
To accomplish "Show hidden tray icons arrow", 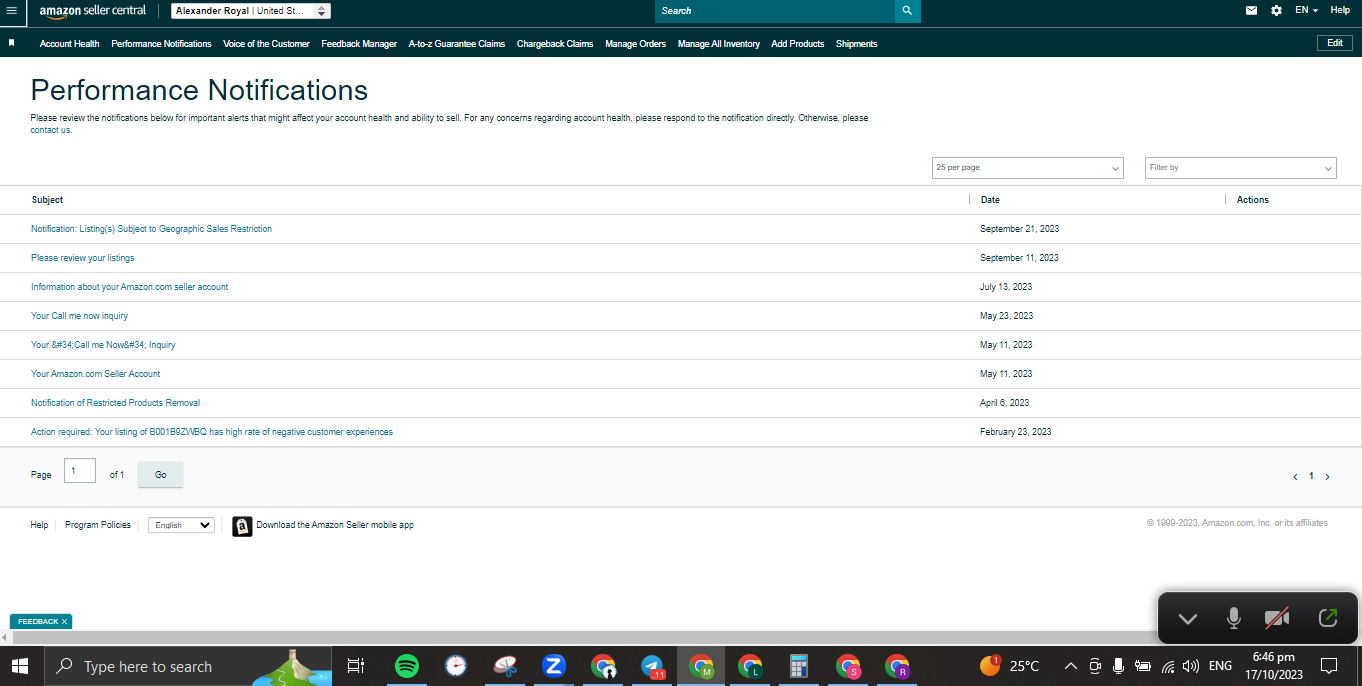I will point(1070,666).
